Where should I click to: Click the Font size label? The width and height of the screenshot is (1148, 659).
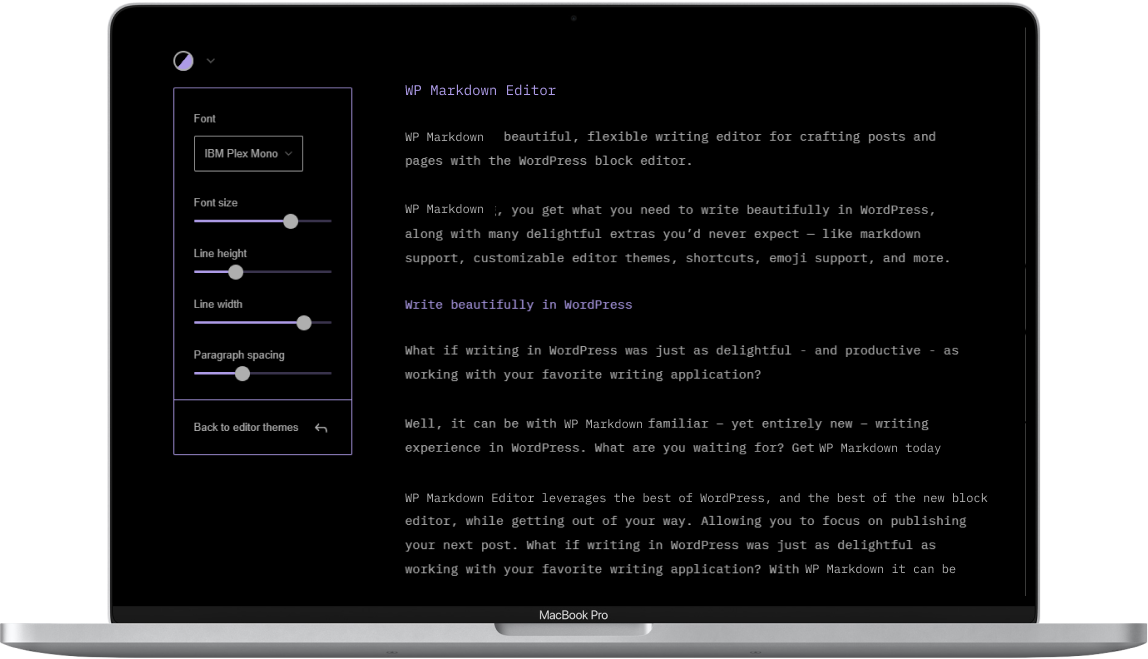coord(215,203)
